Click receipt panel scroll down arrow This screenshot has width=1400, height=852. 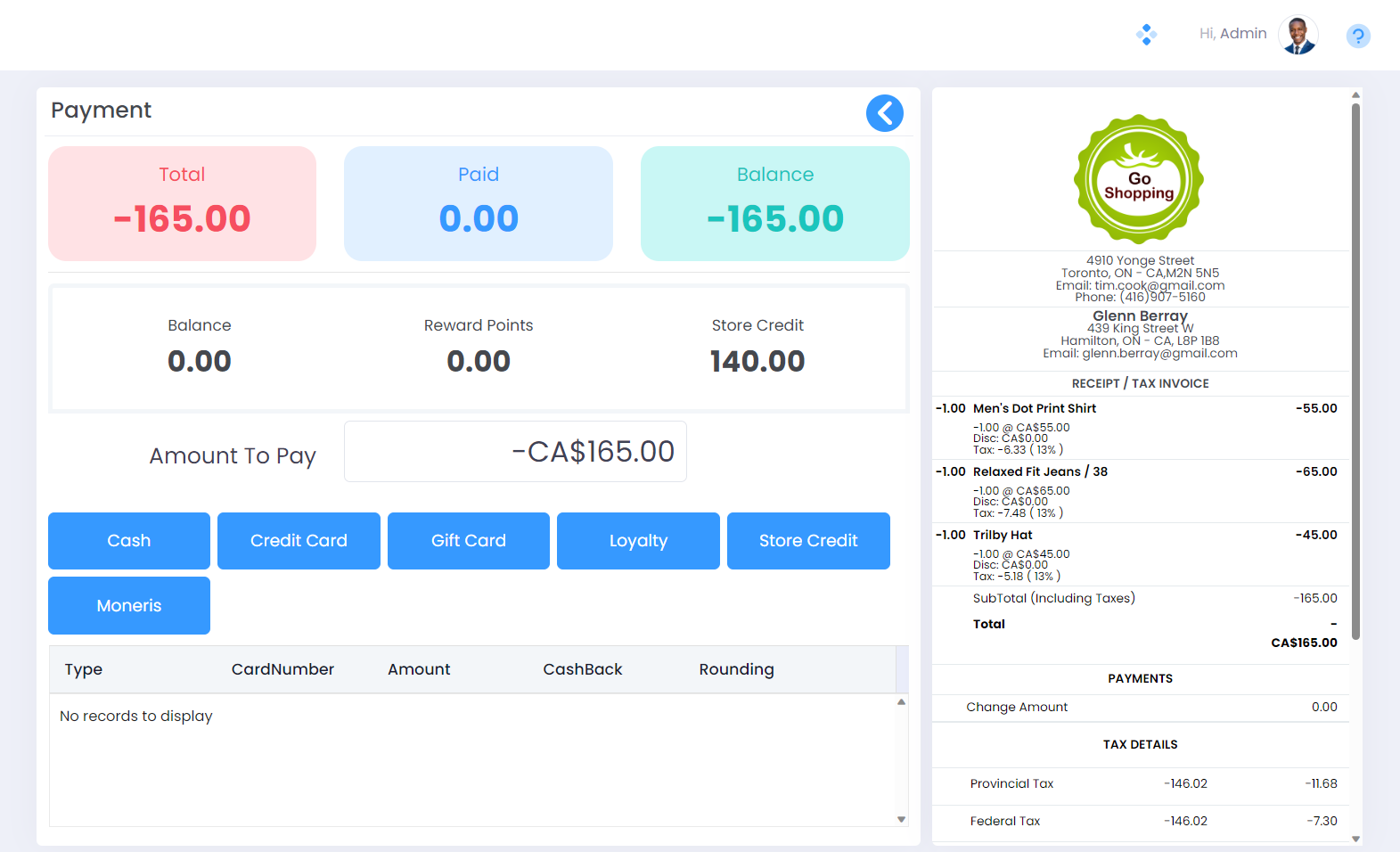(1355, 839)
